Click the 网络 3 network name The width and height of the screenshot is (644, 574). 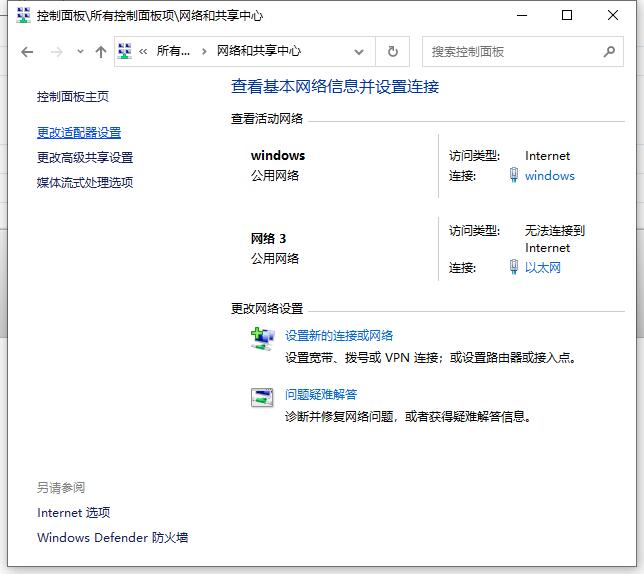269,239
